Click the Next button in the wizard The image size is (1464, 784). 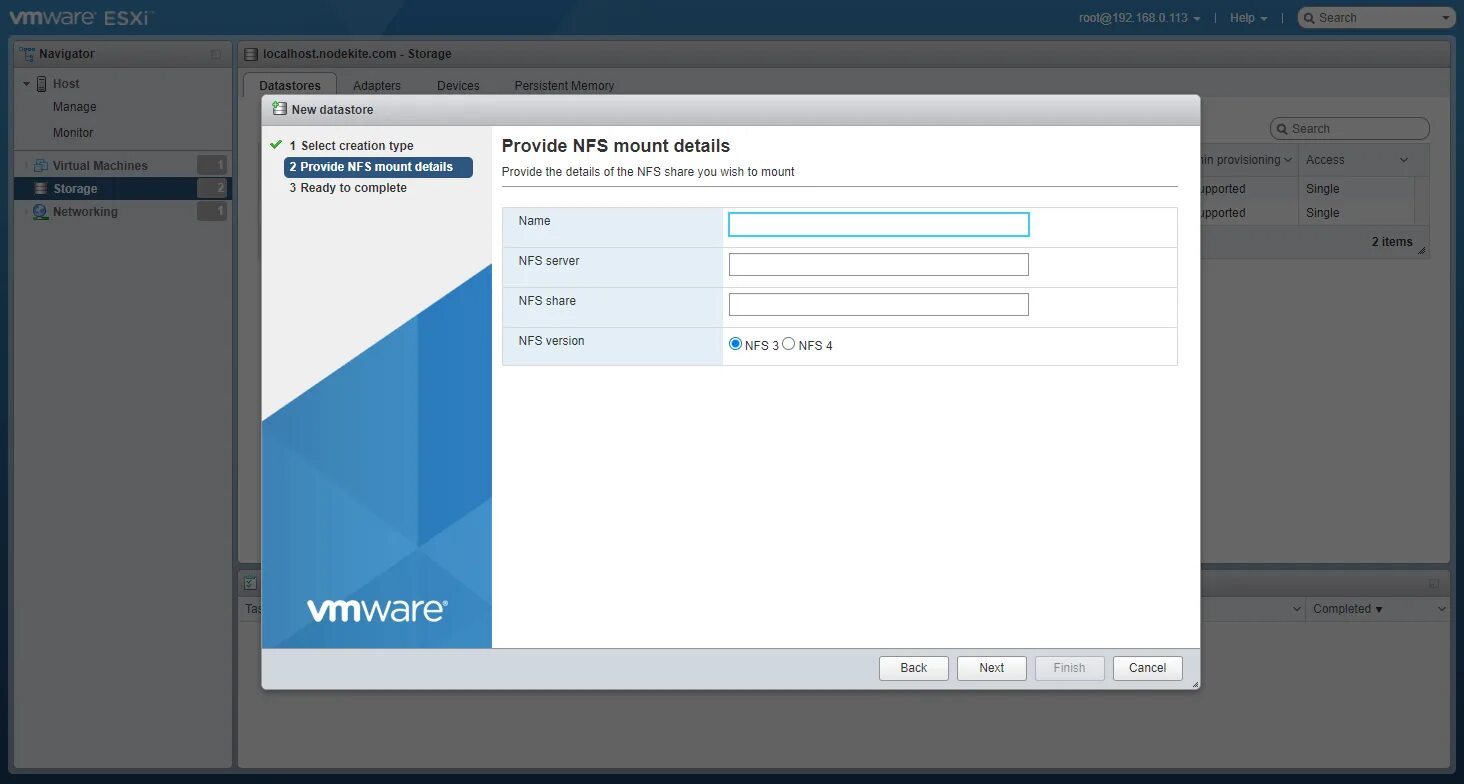(x=991, y=668)
